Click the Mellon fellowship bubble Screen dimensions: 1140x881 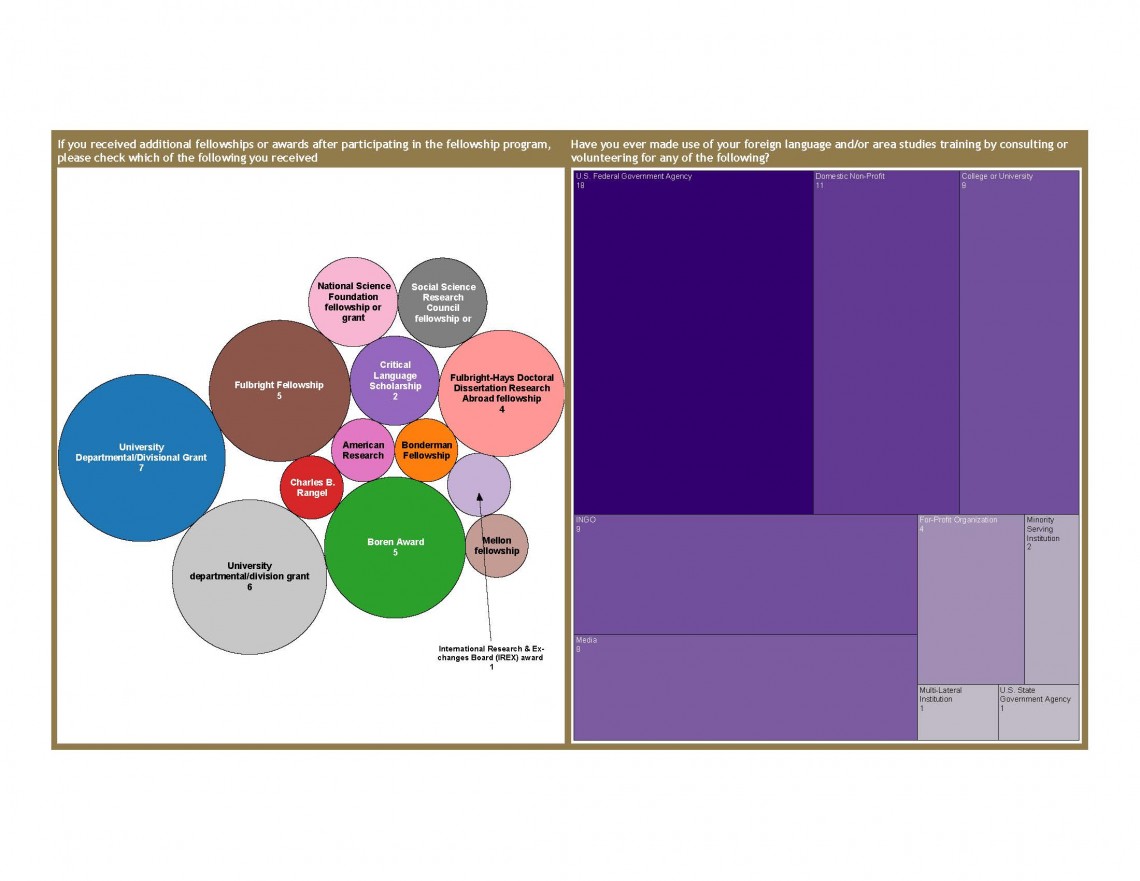[x=497, y=546]
